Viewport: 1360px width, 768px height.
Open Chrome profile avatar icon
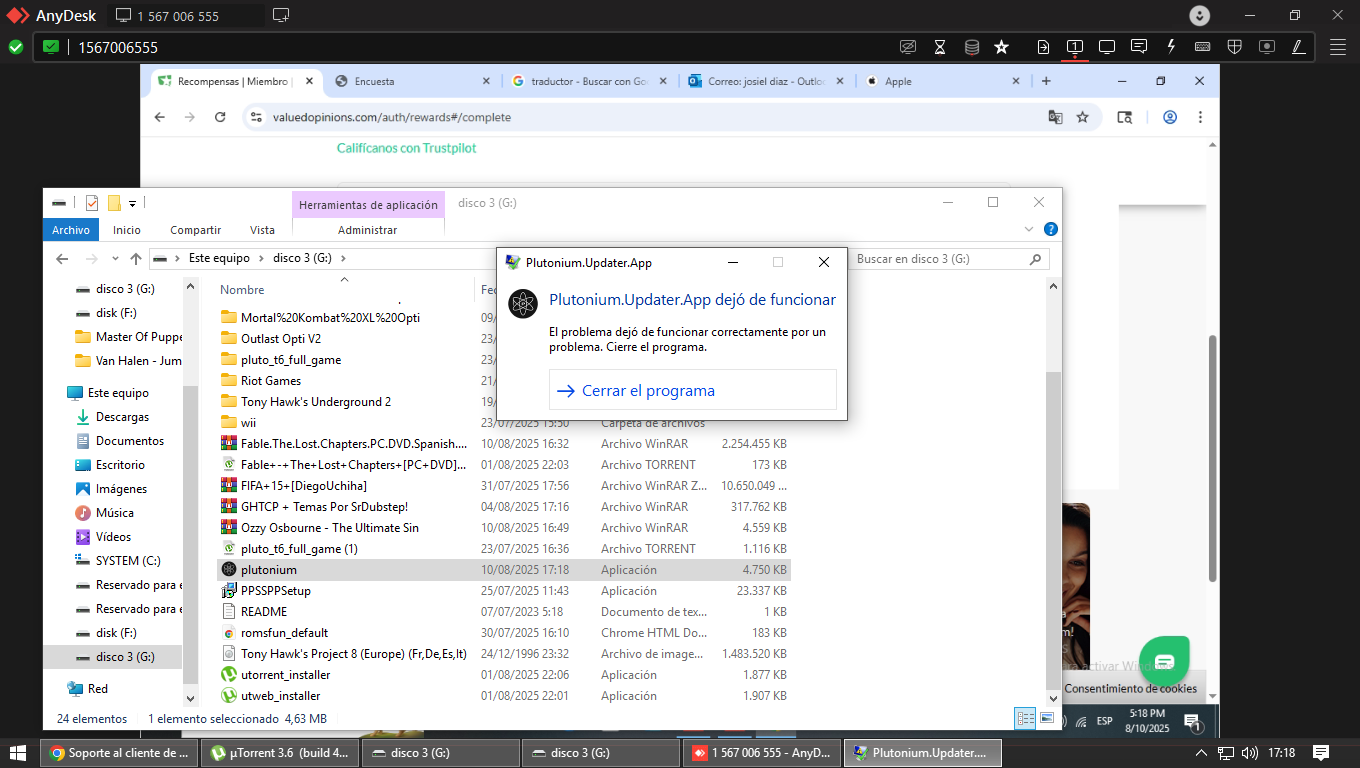pos(1170,117)
